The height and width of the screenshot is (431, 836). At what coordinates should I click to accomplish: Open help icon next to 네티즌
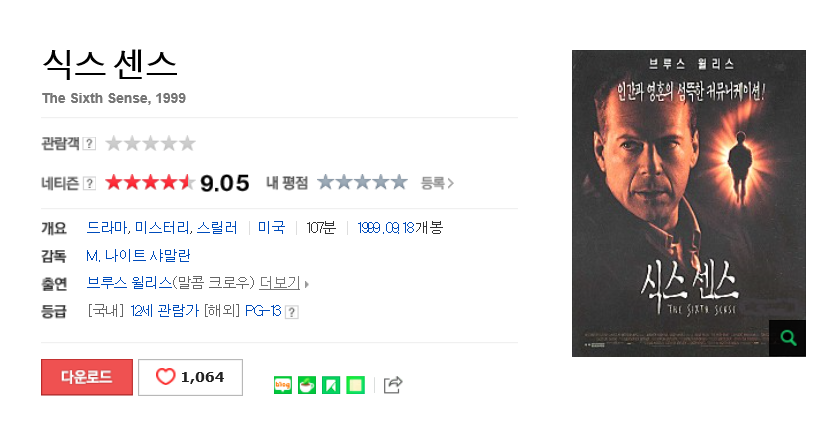[89, 183]
